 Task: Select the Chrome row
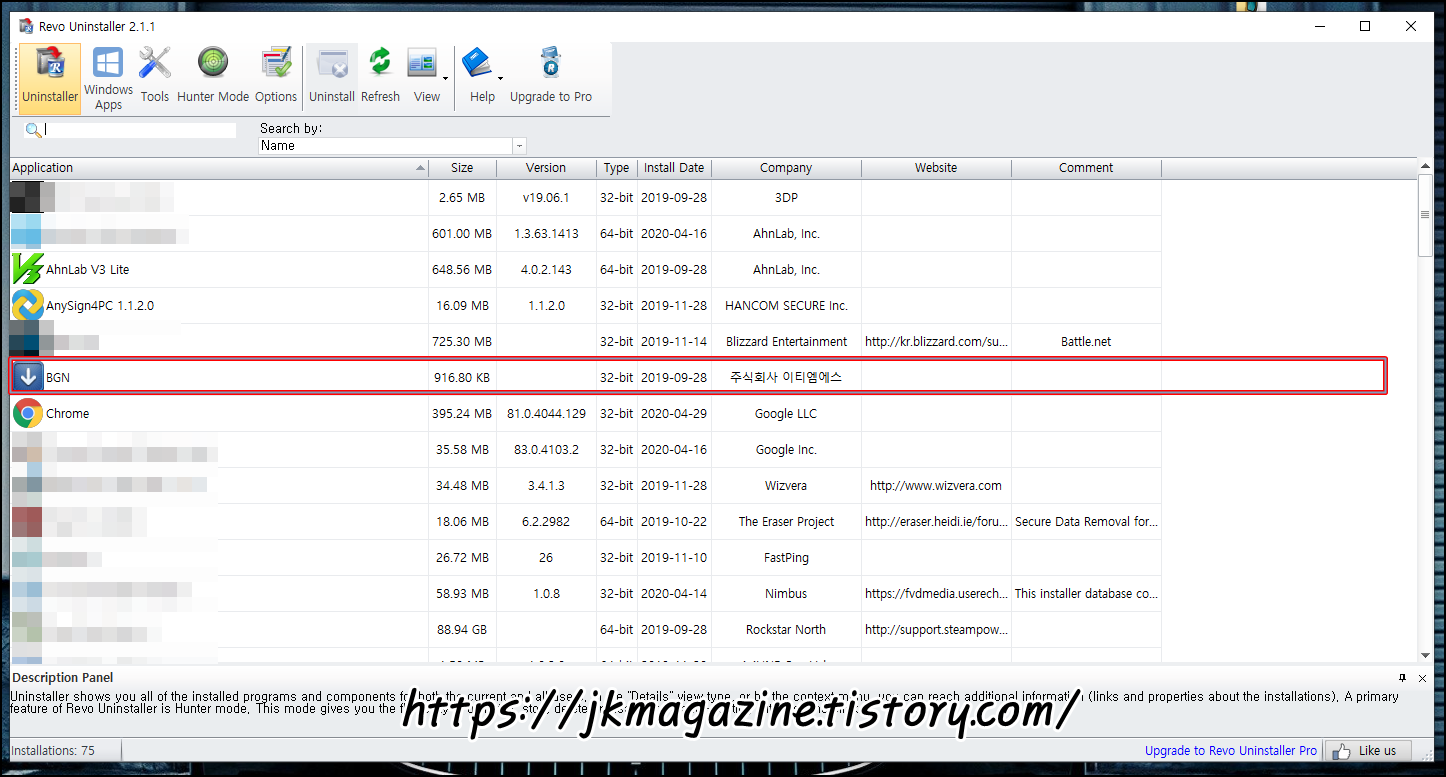click(586, 413)
